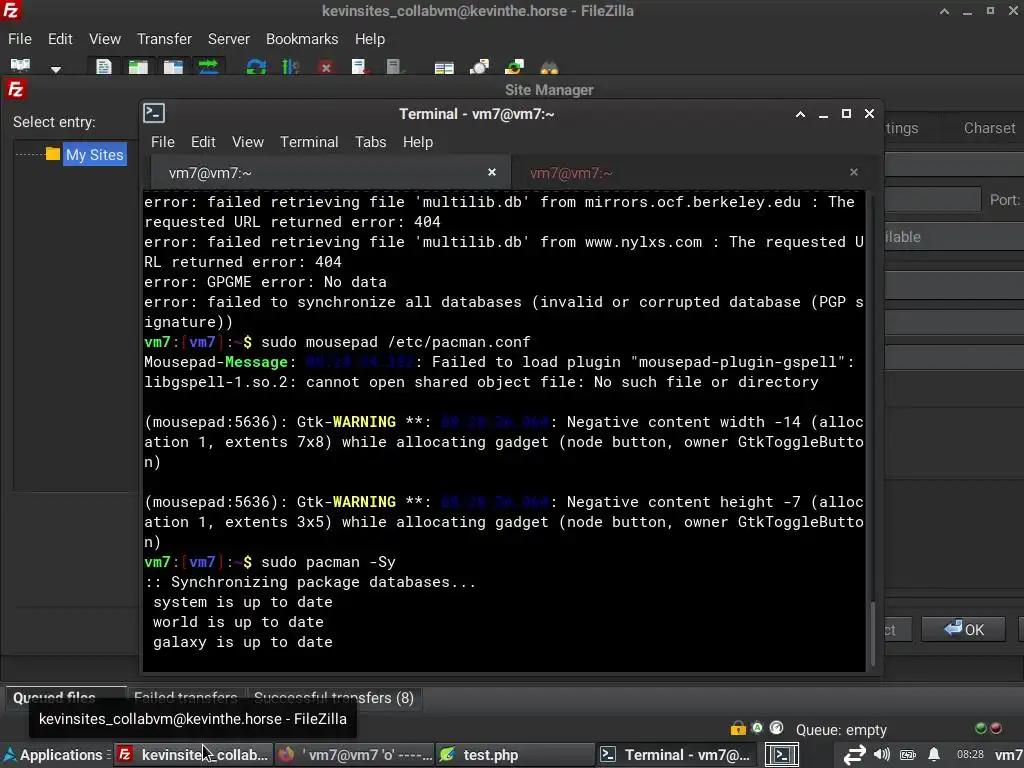The height and width of the screenshot is (768, 1024).
Task: Click the Disconnect from server icon
Action: pos(360,66)
